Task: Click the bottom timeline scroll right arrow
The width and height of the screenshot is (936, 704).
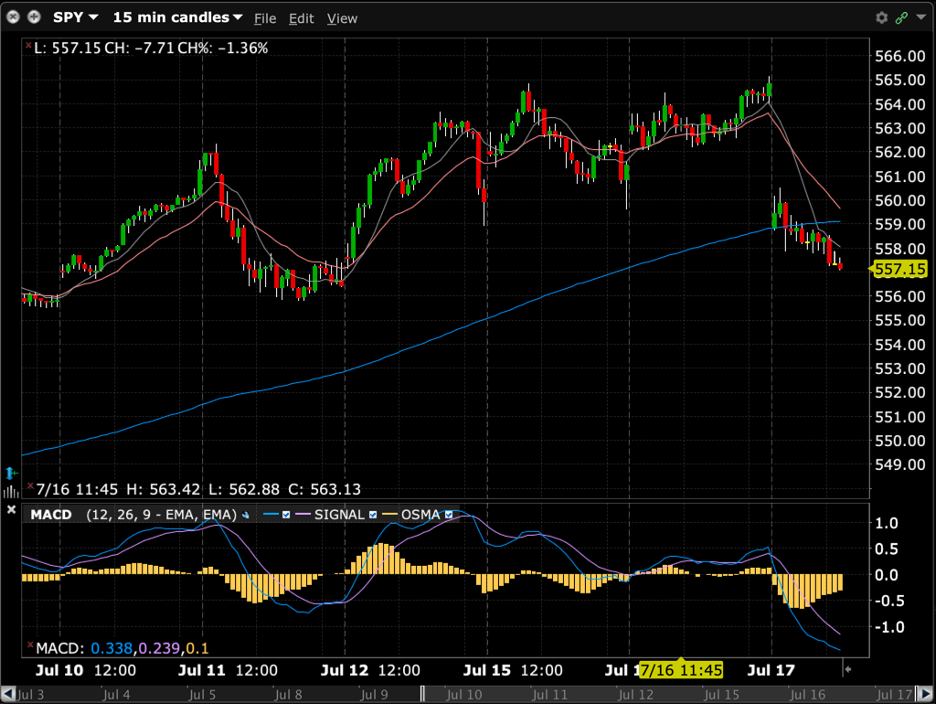Action: [x=925, y=694]
